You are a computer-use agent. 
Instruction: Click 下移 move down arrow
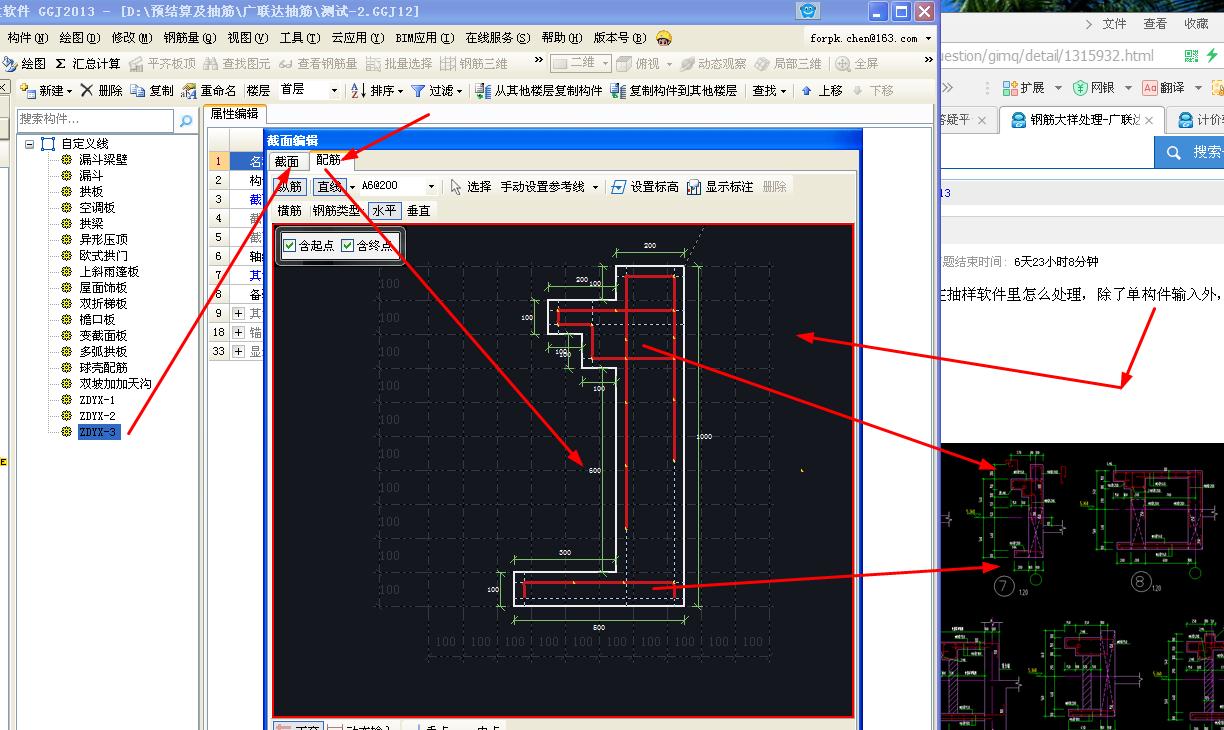point(873,90)
